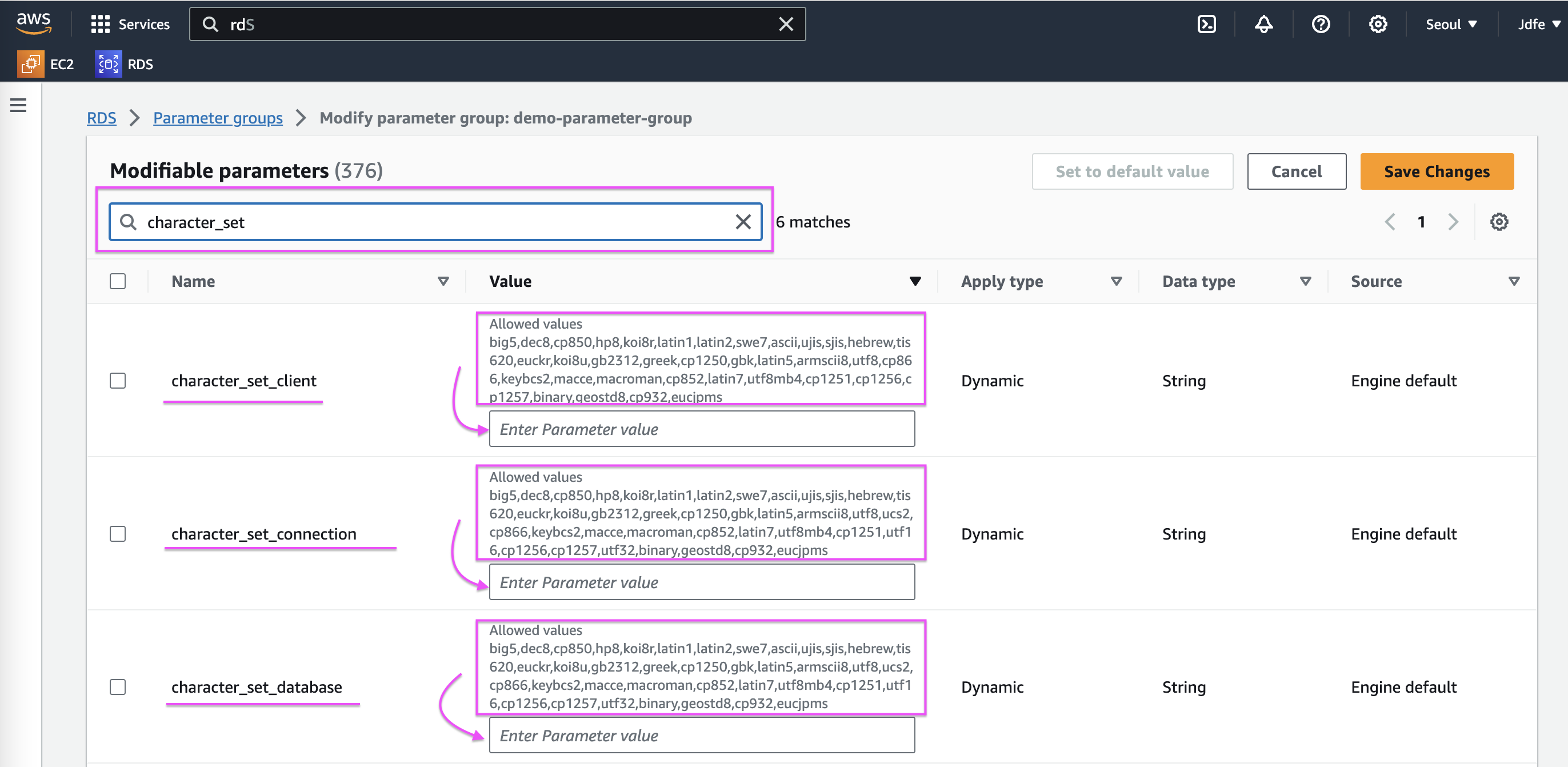
Task: Open the EC2 shortcut in favorites bar
Action: 46,64
